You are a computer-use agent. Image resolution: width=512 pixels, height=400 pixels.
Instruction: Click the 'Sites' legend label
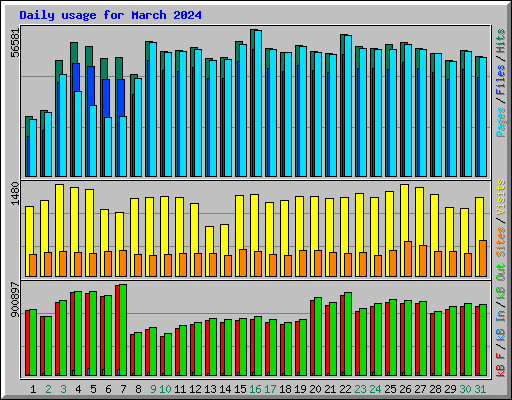[501, 242]
